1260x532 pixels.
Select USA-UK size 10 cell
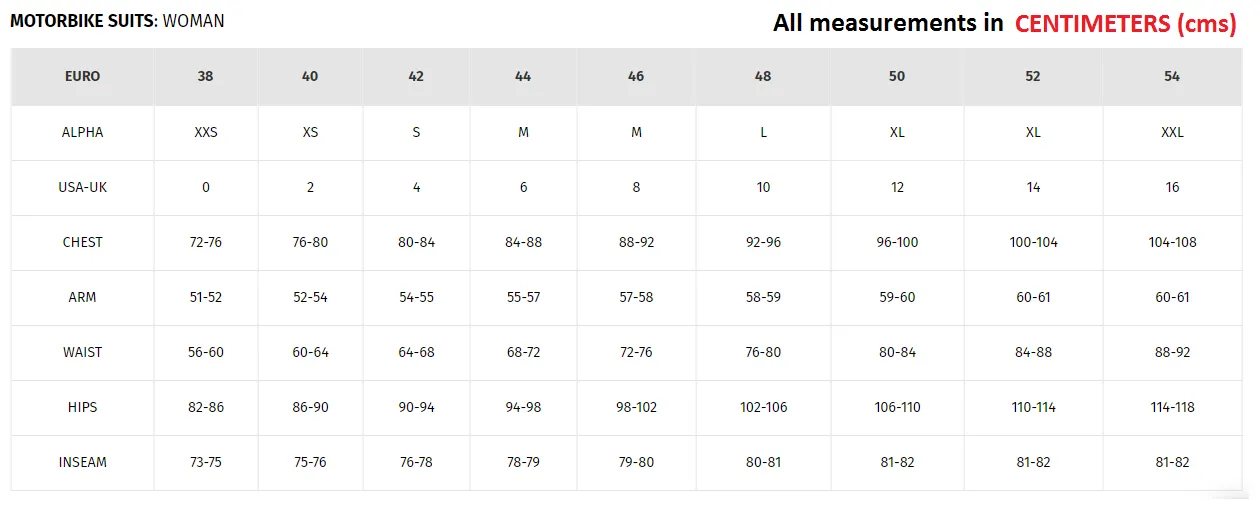pos(763,188)
